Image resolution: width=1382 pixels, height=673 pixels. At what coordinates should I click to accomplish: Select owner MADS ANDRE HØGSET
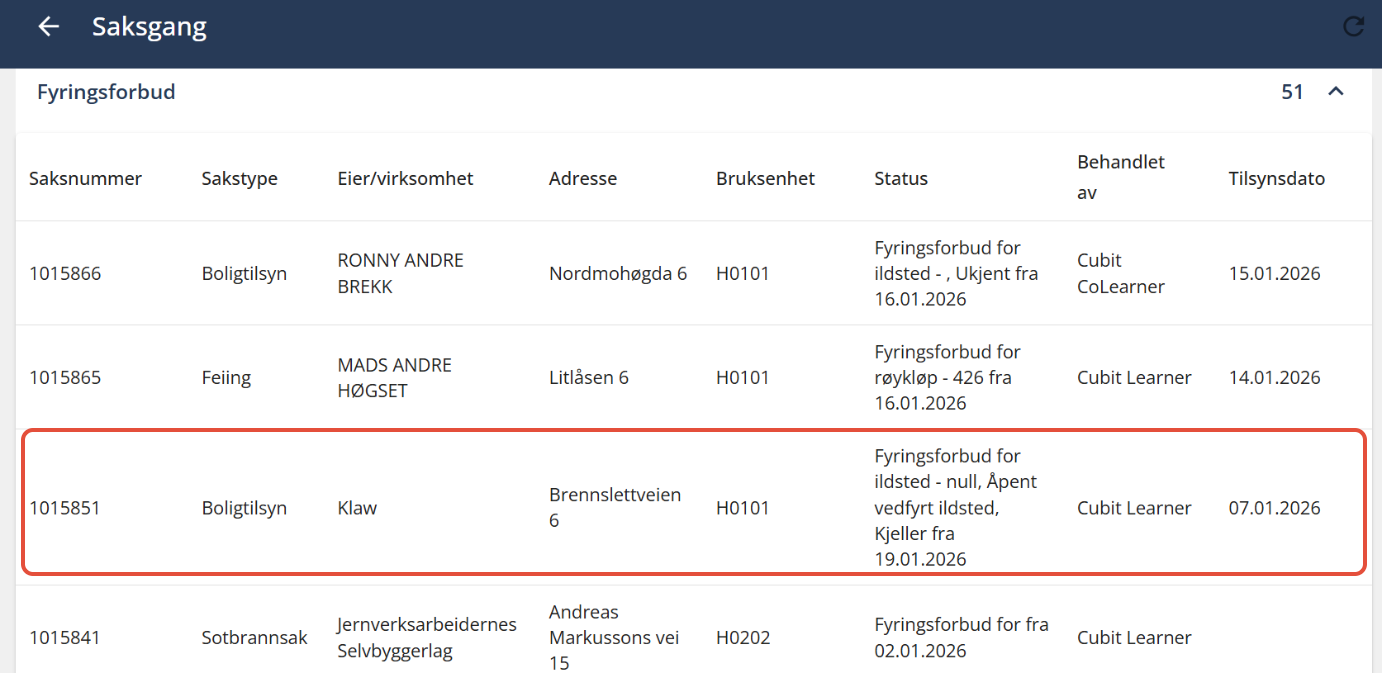pyautogui.click(x=394, y=378)
